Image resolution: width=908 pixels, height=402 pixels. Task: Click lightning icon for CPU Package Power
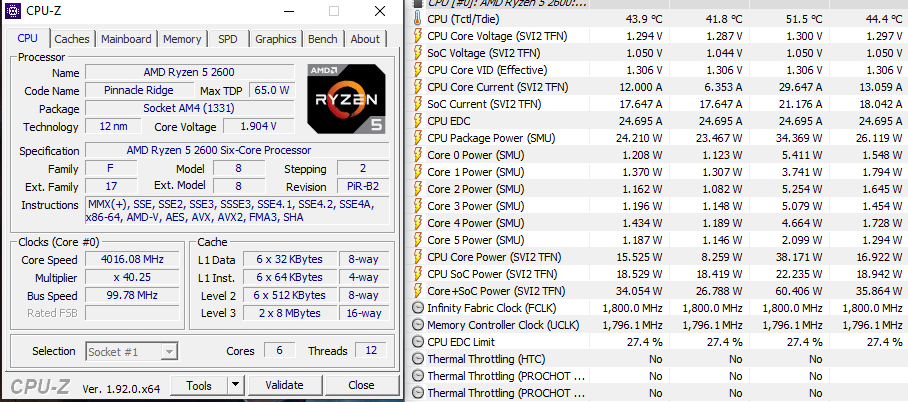click(x=418, y=138)
